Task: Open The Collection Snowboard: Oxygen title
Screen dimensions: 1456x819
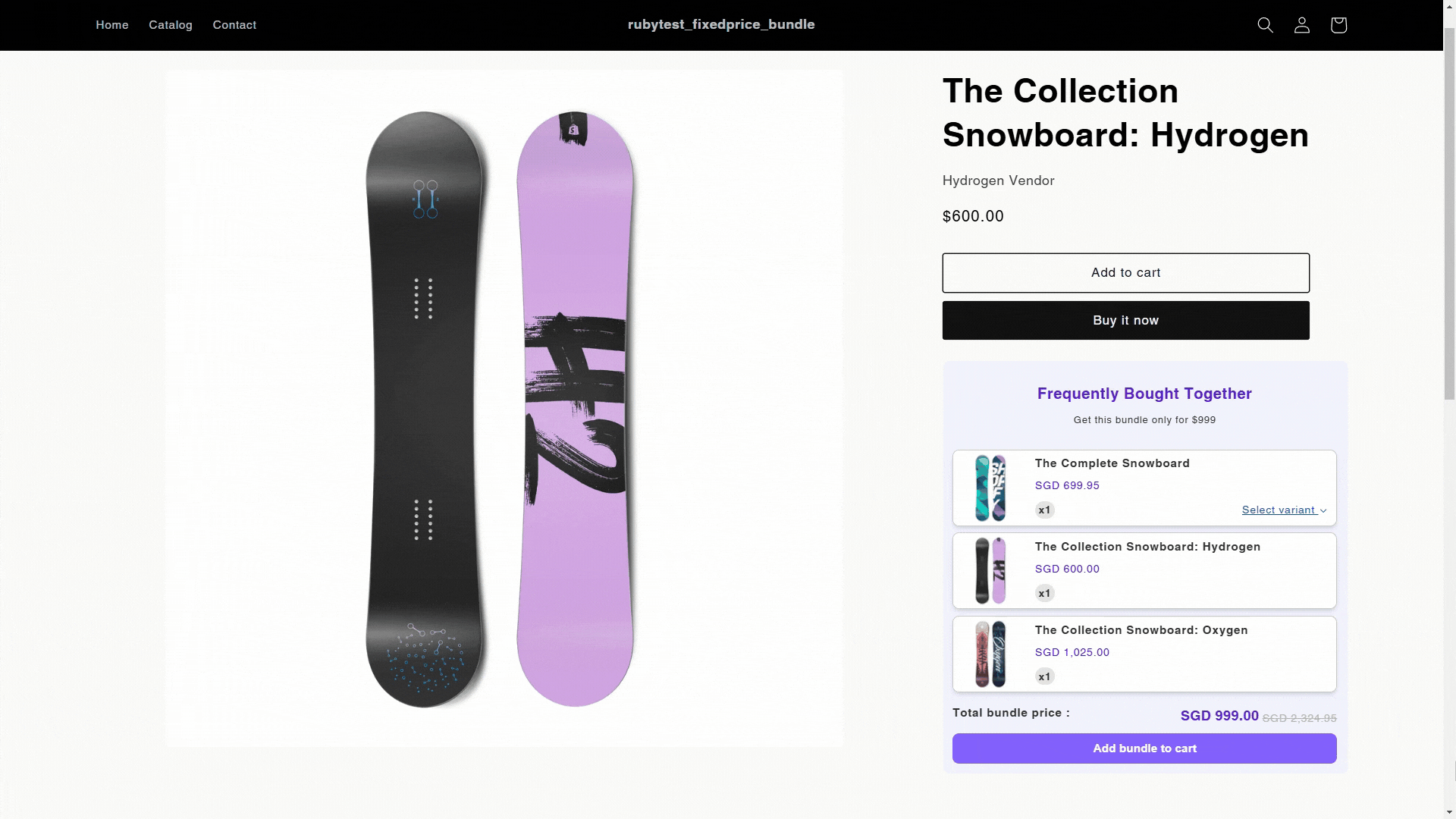Action: click(x=1141, y=630)
